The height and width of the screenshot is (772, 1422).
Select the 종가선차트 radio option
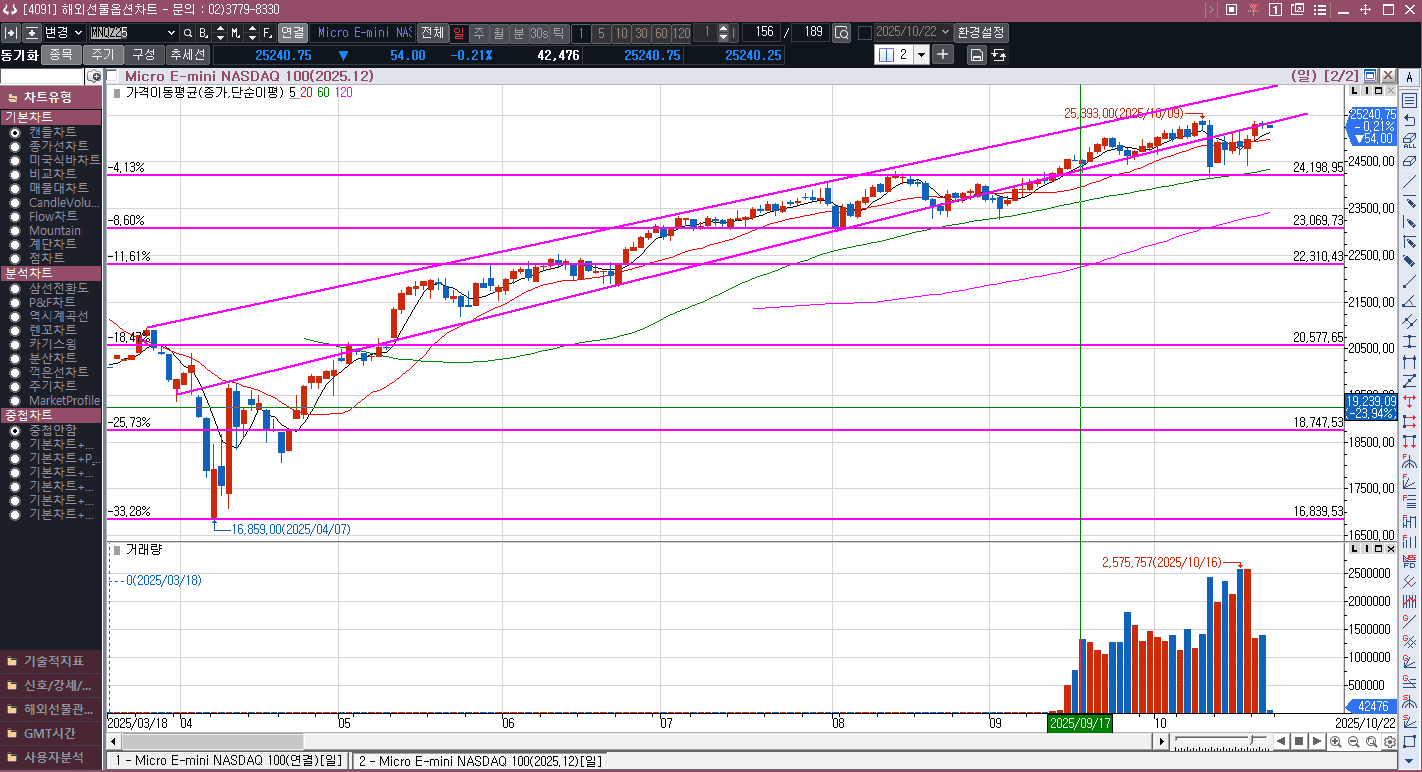(x=15, y=146)
